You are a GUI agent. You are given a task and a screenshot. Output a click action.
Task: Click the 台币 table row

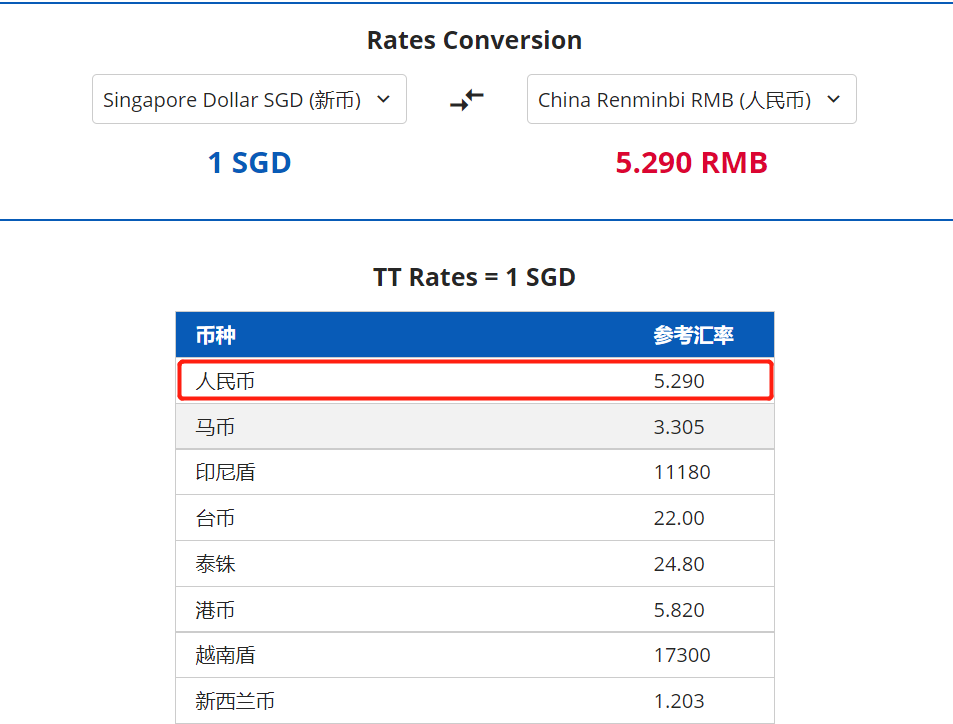[475, 518]
